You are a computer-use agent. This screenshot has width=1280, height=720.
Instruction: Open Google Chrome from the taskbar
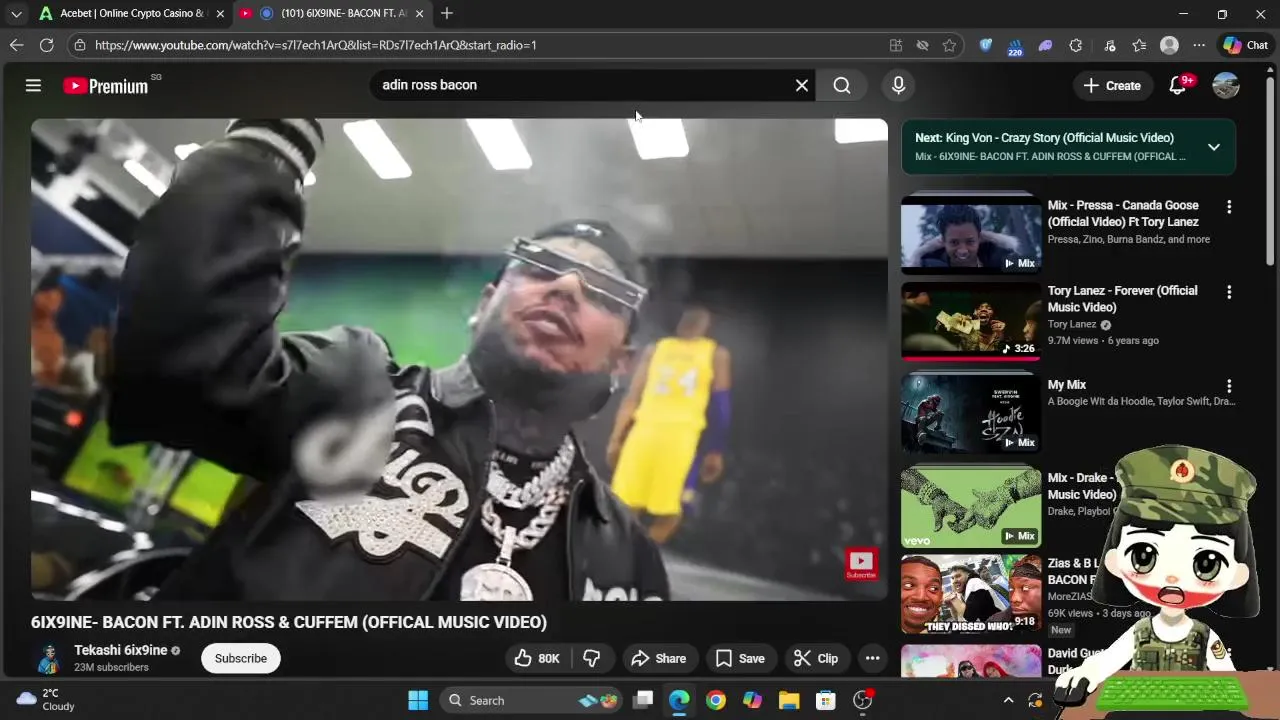tap(716, 700)
